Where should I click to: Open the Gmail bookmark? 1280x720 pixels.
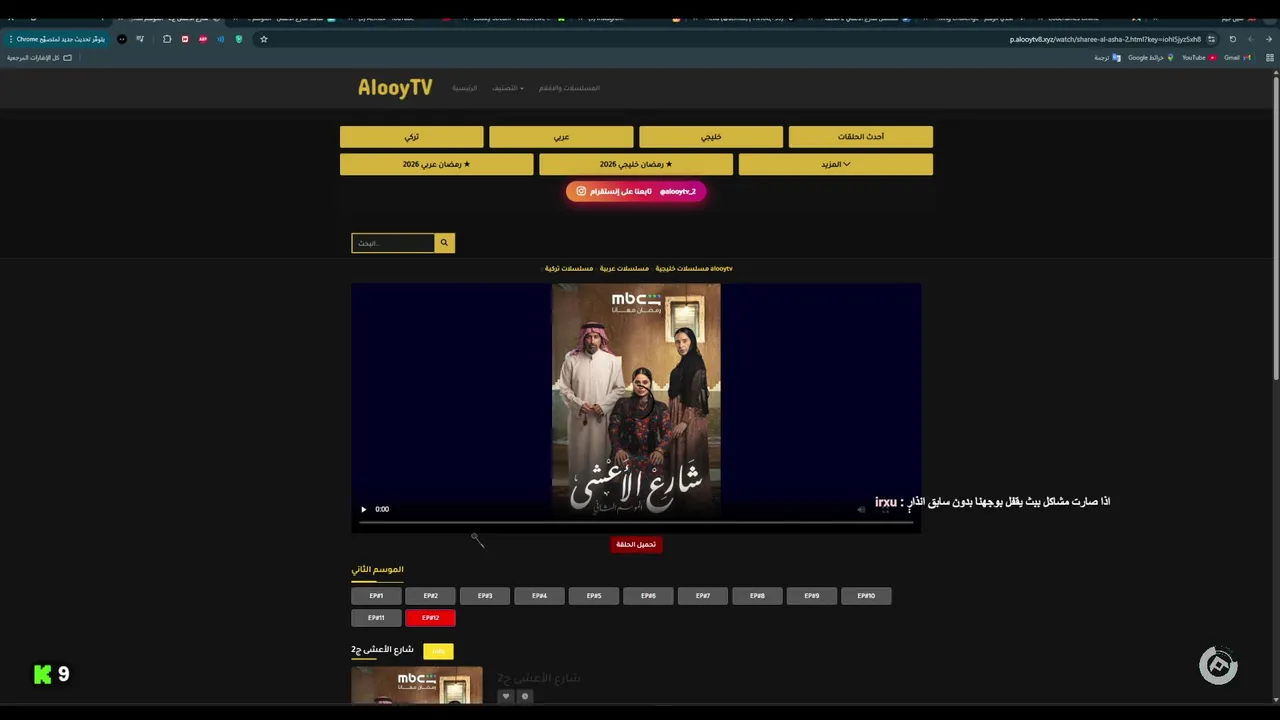1236,58
